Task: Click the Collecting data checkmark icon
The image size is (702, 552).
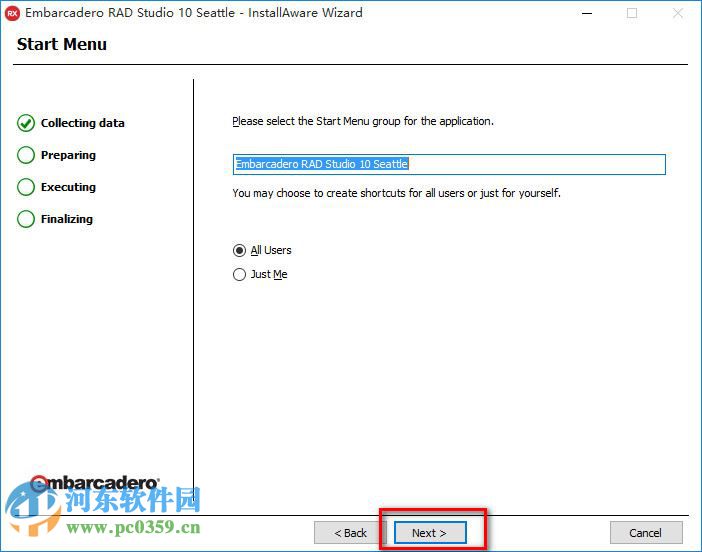Action: click(x=26, y=123)
